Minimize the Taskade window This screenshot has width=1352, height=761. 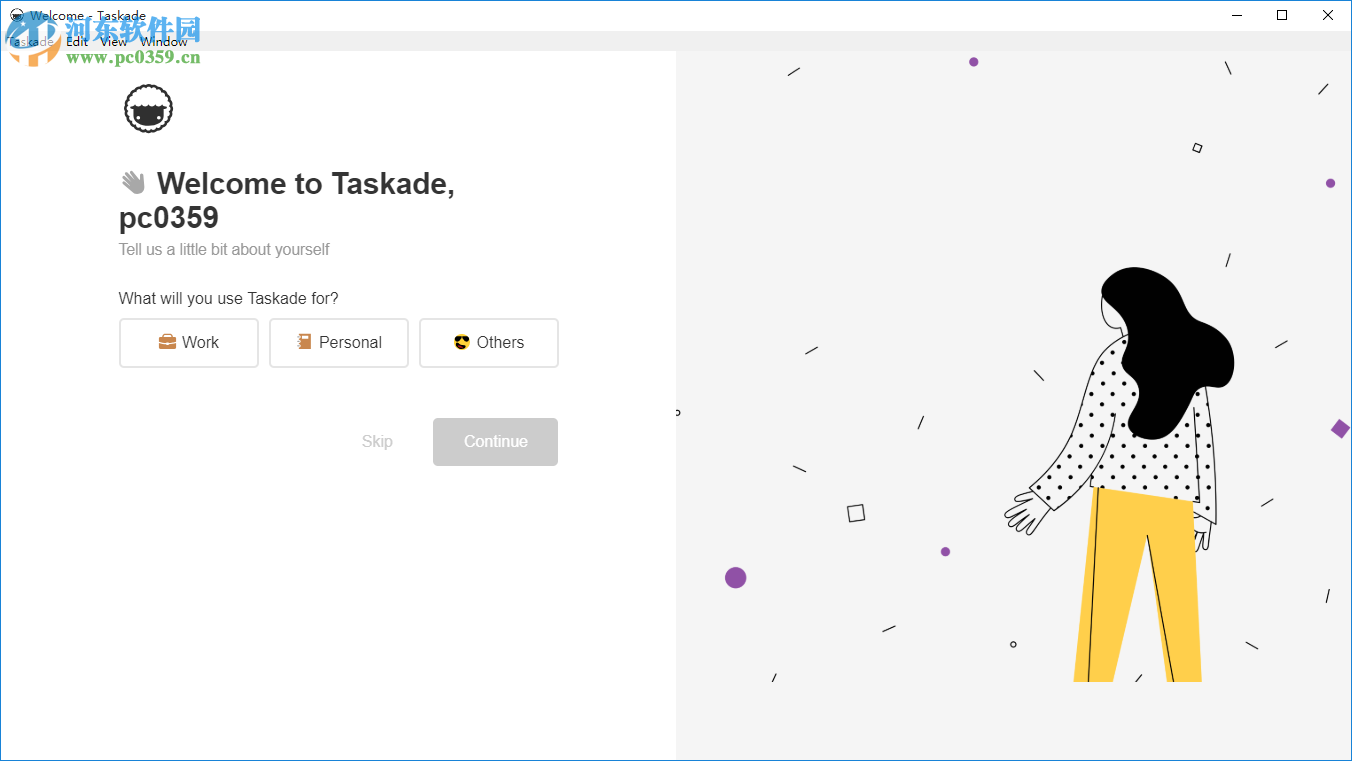click(1236, 15)
